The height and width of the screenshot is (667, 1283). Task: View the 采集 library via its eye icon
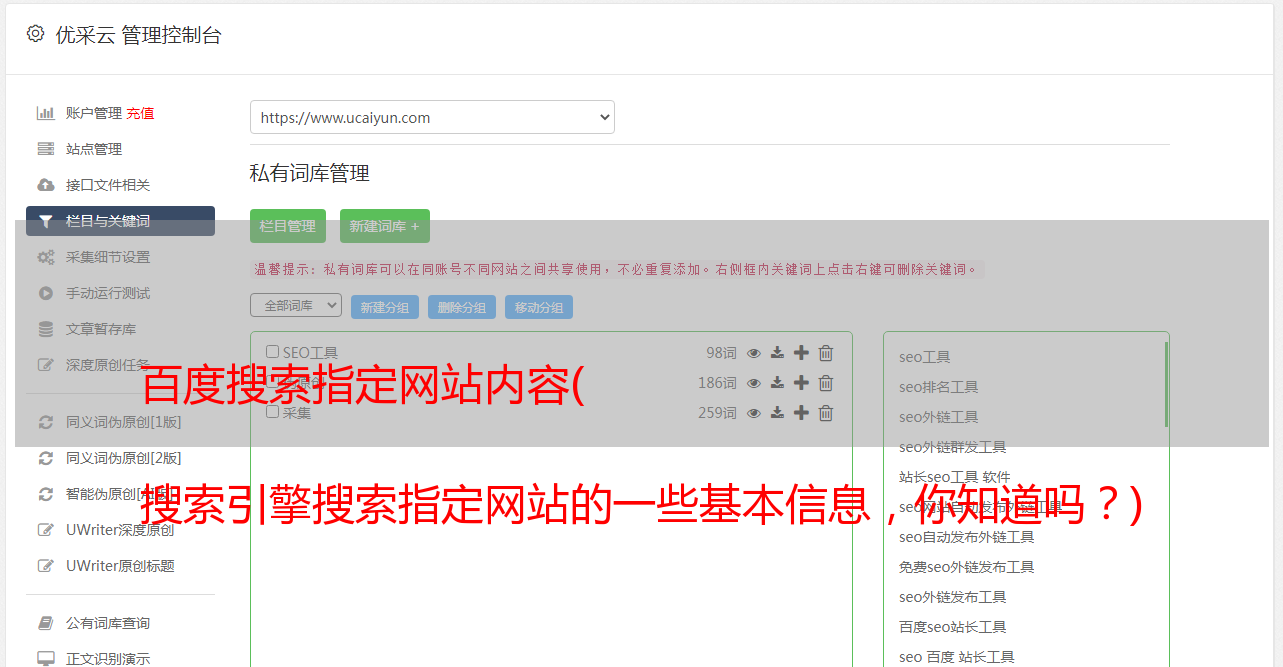pos(754,413)
